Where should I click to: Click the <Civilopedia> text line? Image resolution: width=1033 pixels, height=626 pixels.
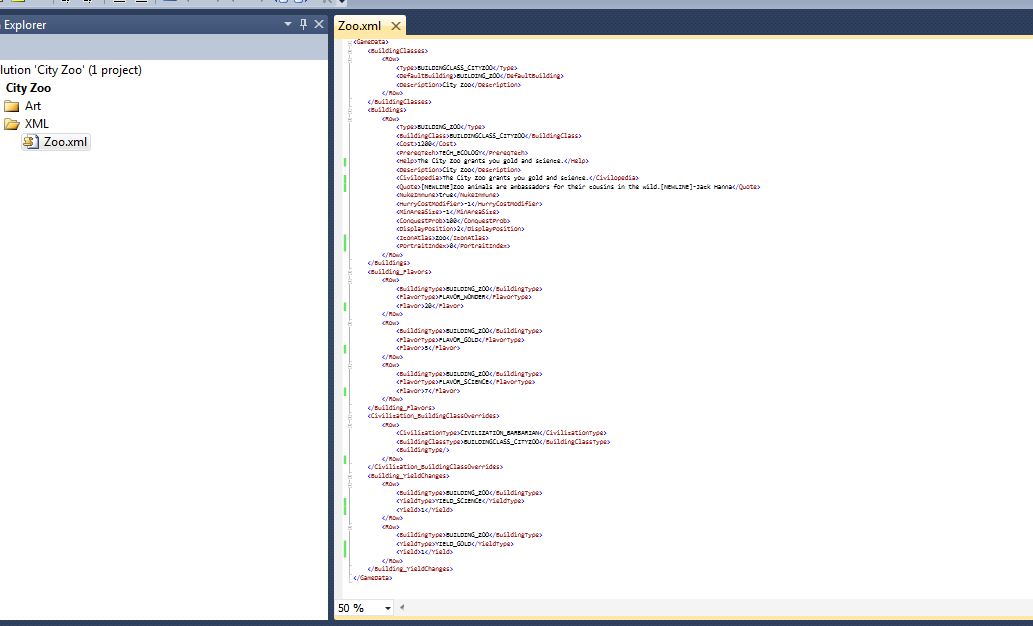tap(517, 178)
